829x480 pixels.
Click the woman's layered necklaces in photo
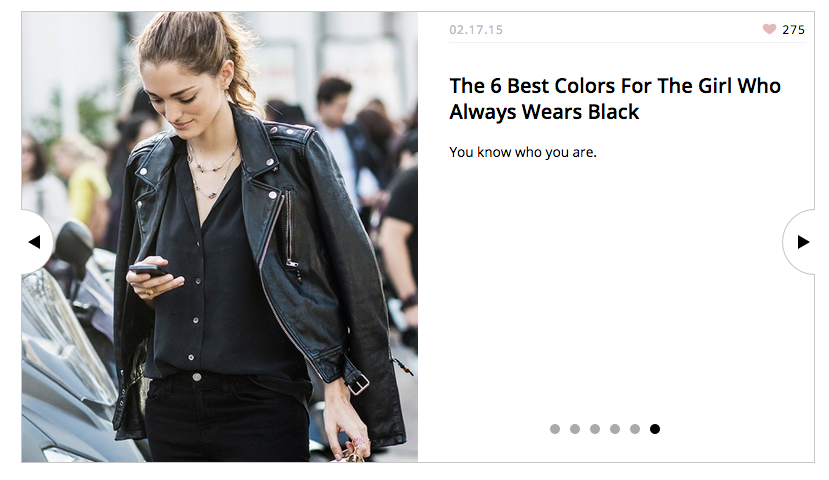pos(213,168)
